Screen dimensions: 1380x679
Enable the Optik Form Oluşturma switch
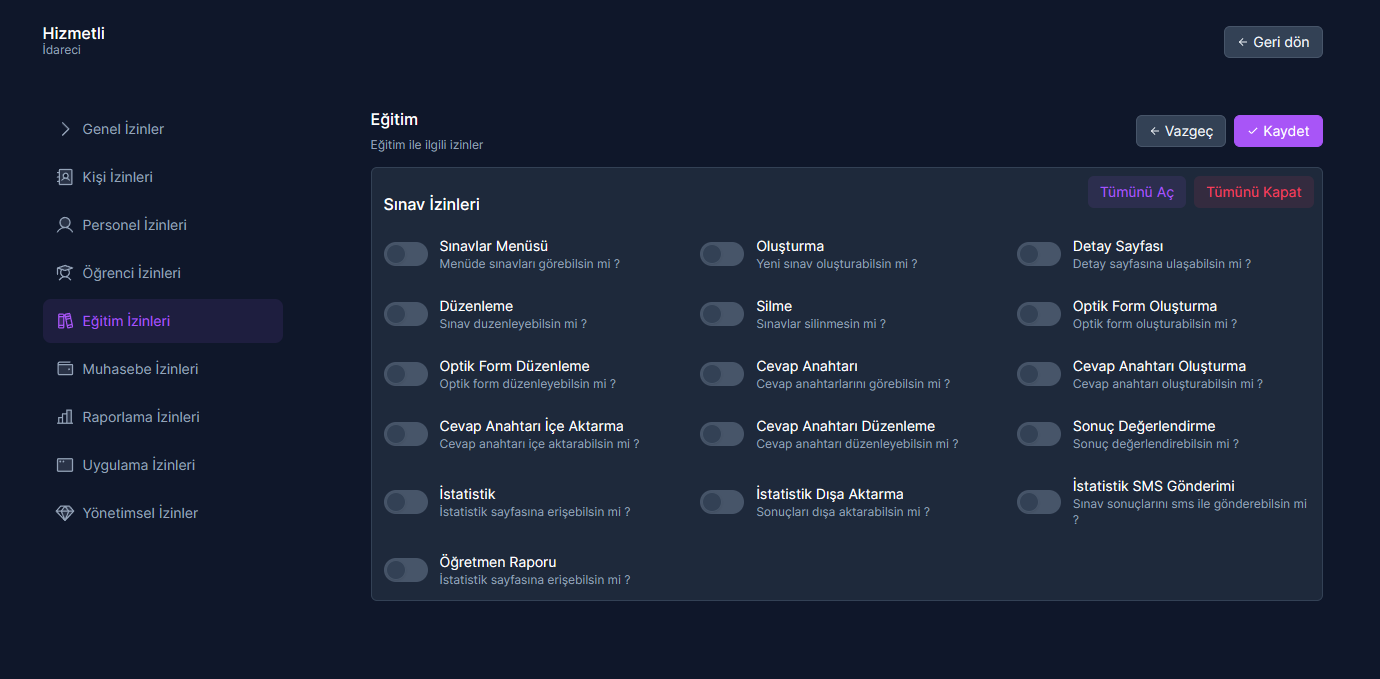click(x=1039, y=314)
